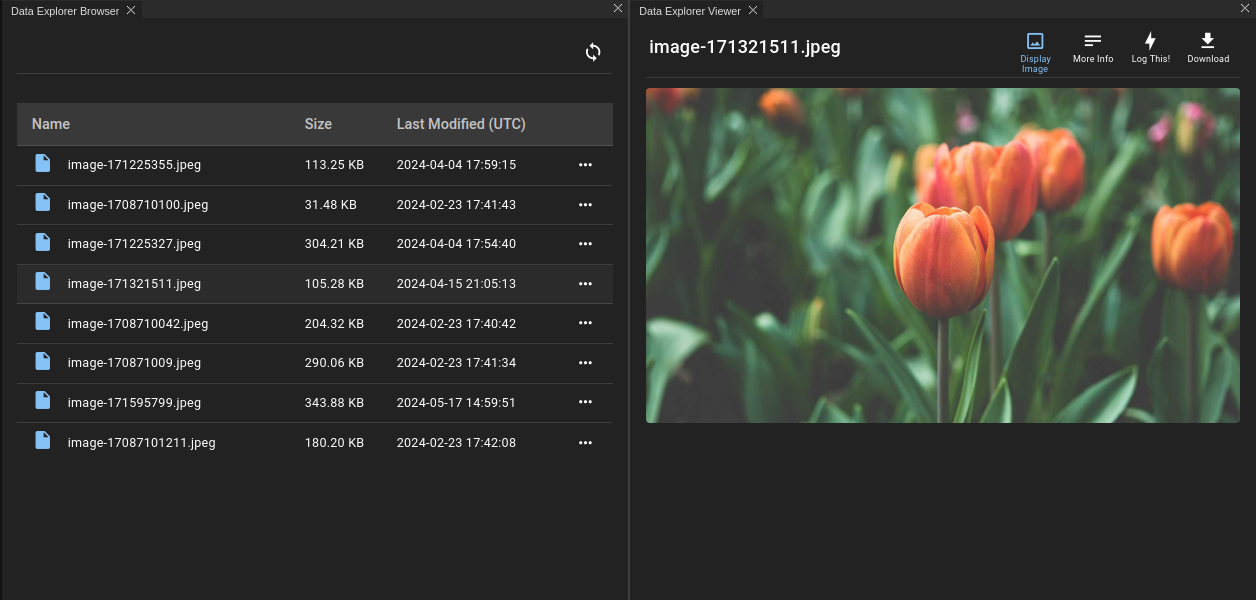Open more options for image-171225355.jpeg
Viewport: 1256px width, 600px height.
tap(585, 165)
